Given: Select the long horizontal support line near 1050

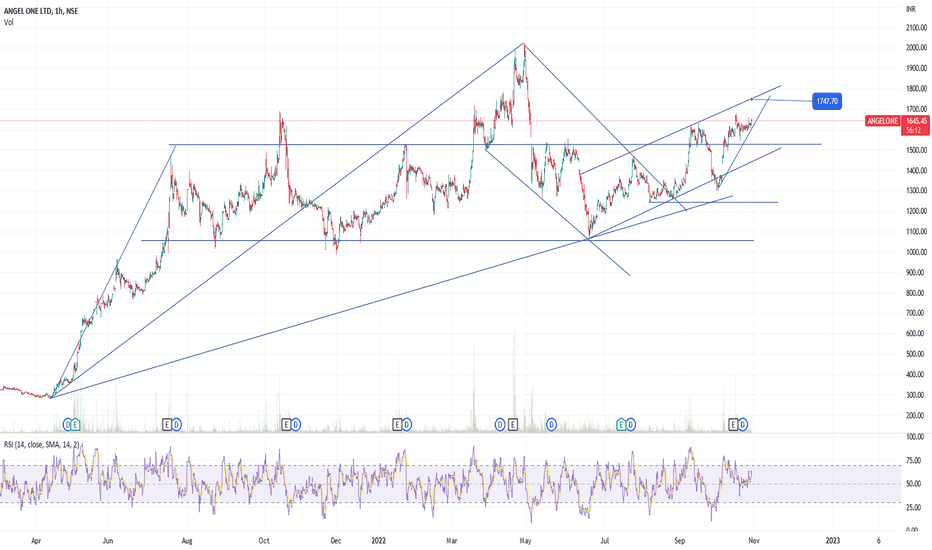Looking at the screenshot, I should pyautogui.click(x=447, y=240).
